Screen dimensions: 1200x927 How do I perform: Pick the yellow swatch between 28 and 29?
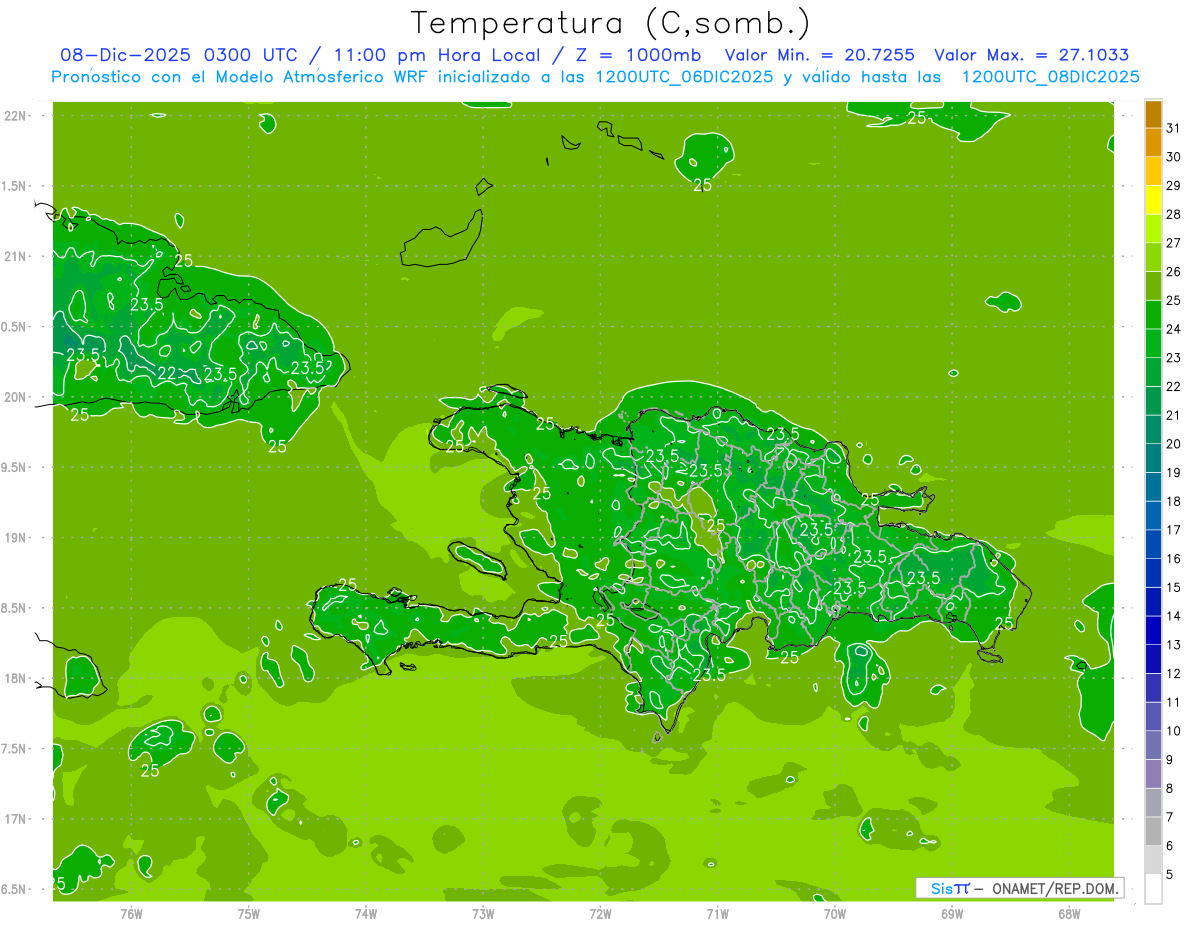click(1153, 200)
